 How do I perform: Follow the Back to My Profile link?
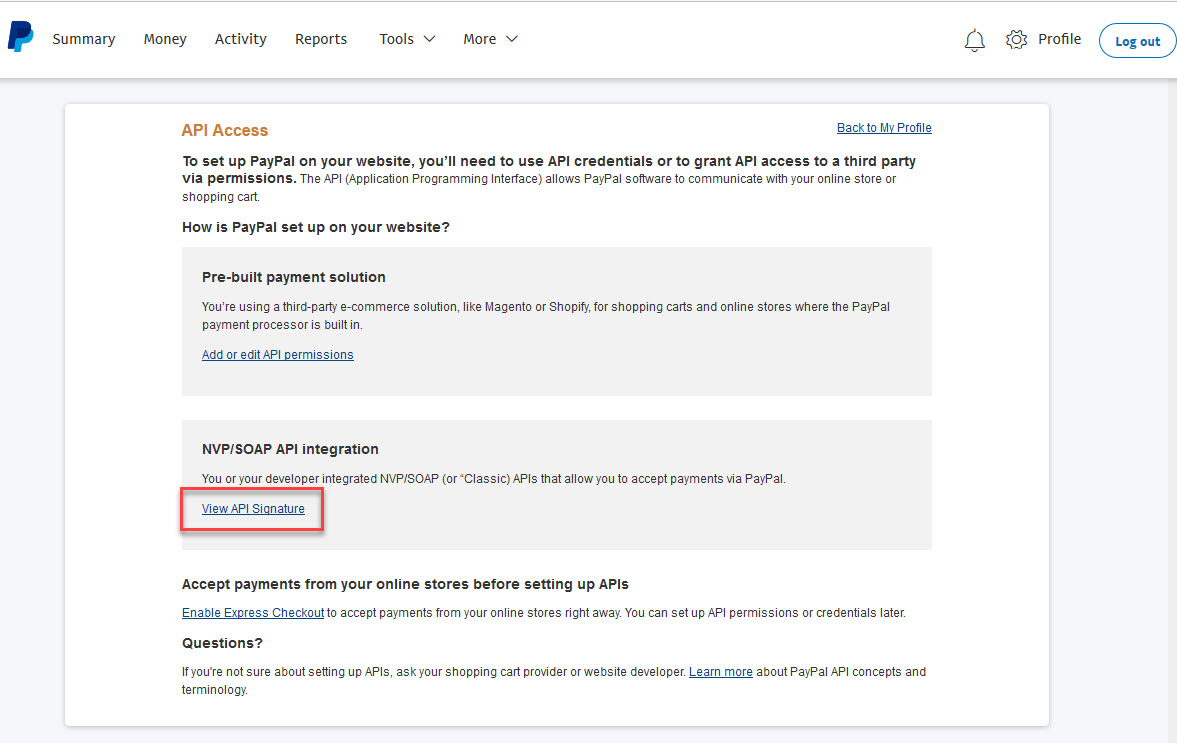[884, 128]
